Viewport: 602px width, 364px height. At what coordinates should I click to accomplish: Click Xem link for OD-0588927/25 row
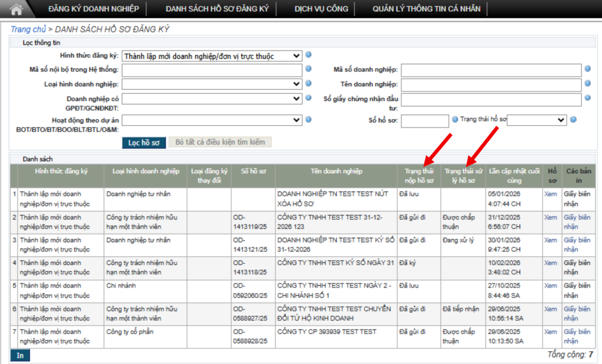tap(551, 309)
